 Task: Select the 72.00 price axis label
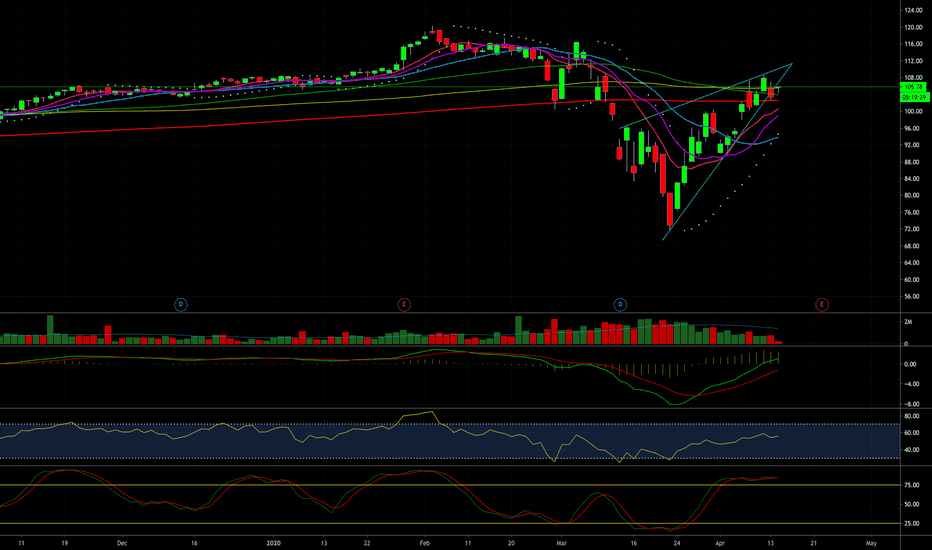point(912,229)
